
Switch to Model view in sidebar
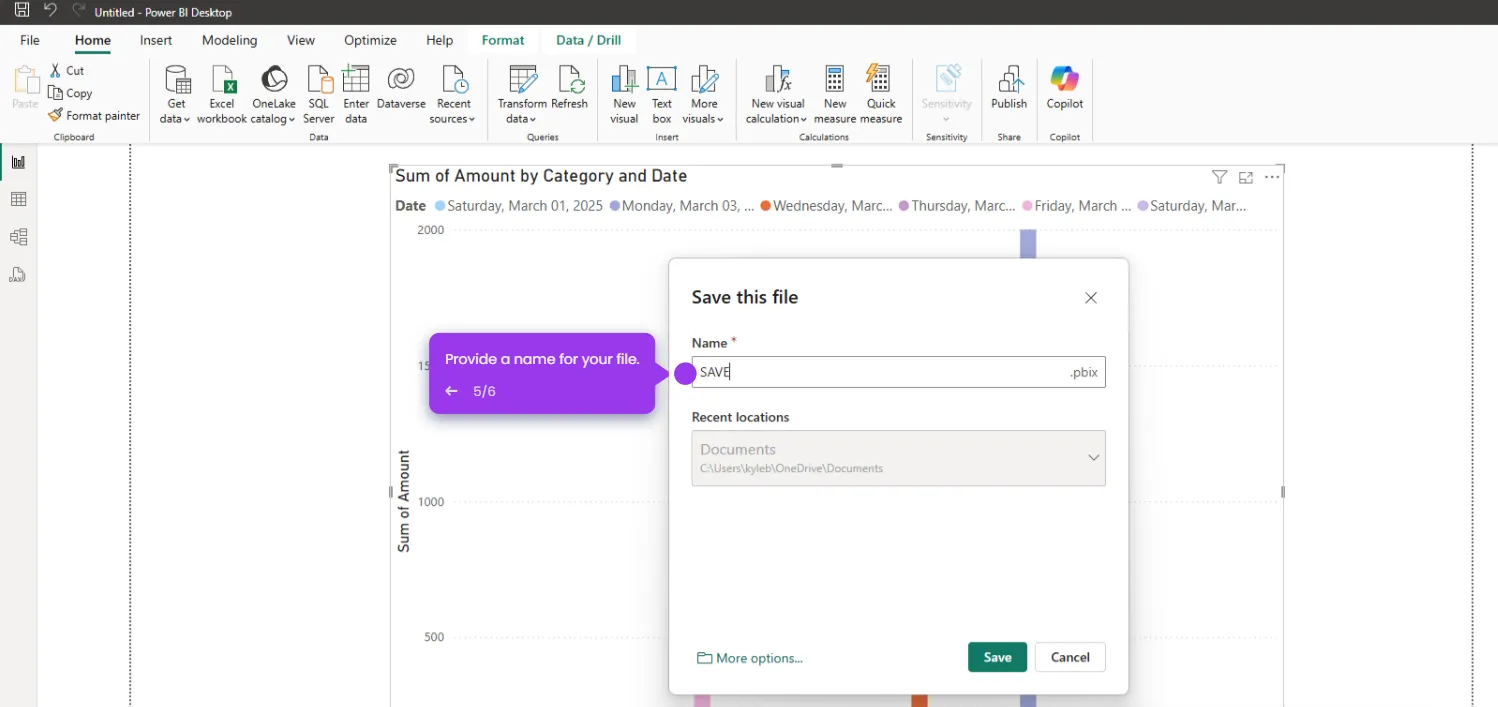tap(18, 237)
